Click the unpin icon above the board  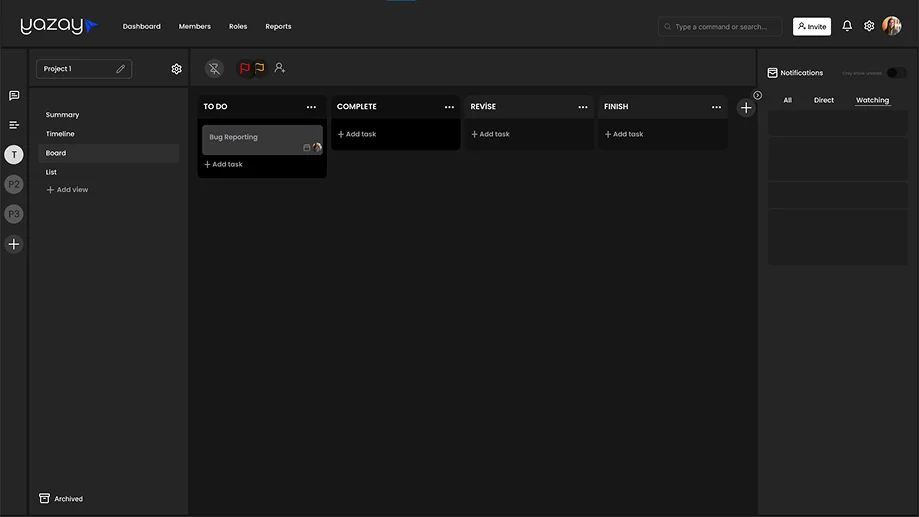(214, 69)
